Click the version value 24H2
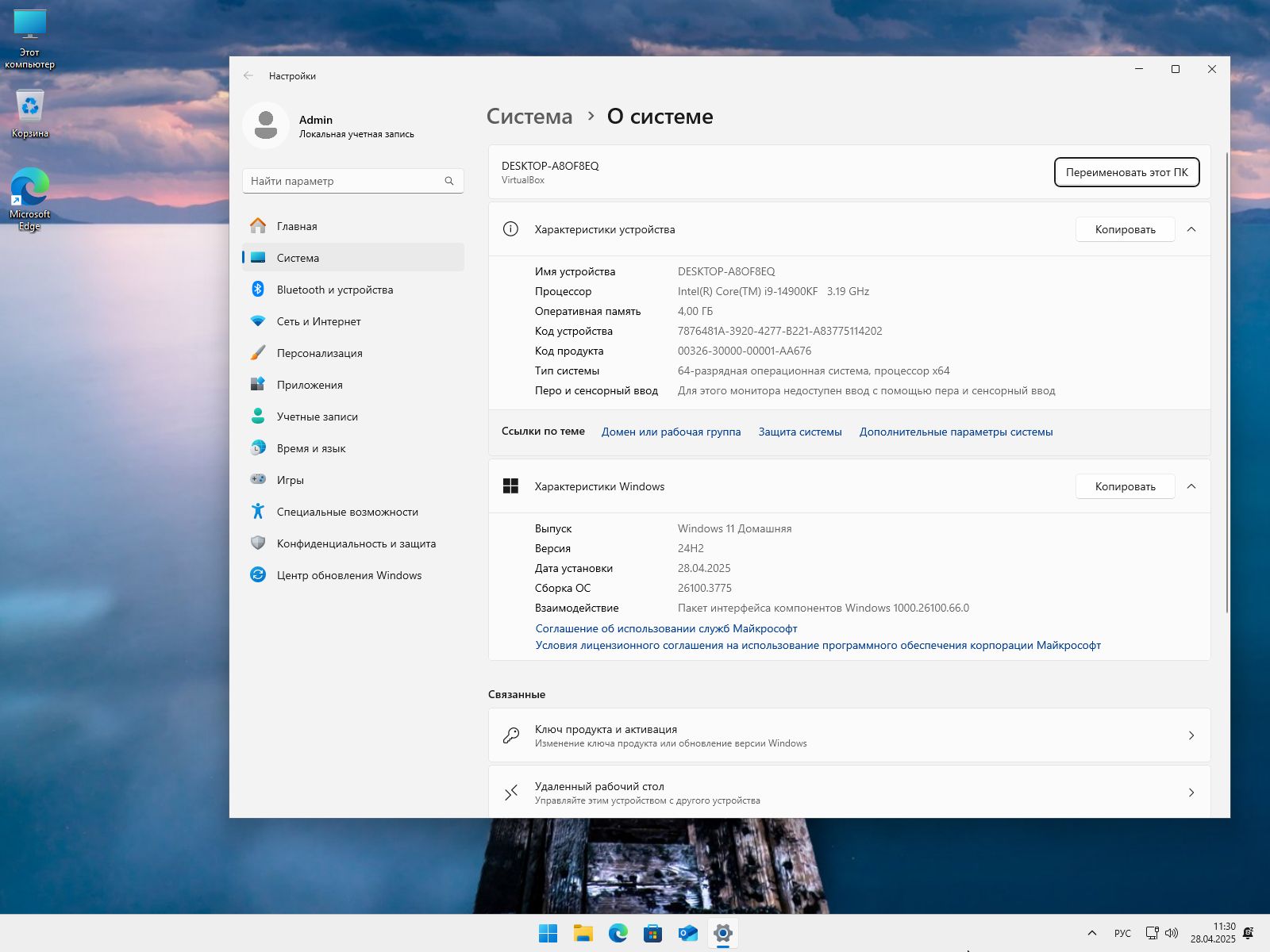Screen dimensions: 1270x952 [x=691, y=548]
